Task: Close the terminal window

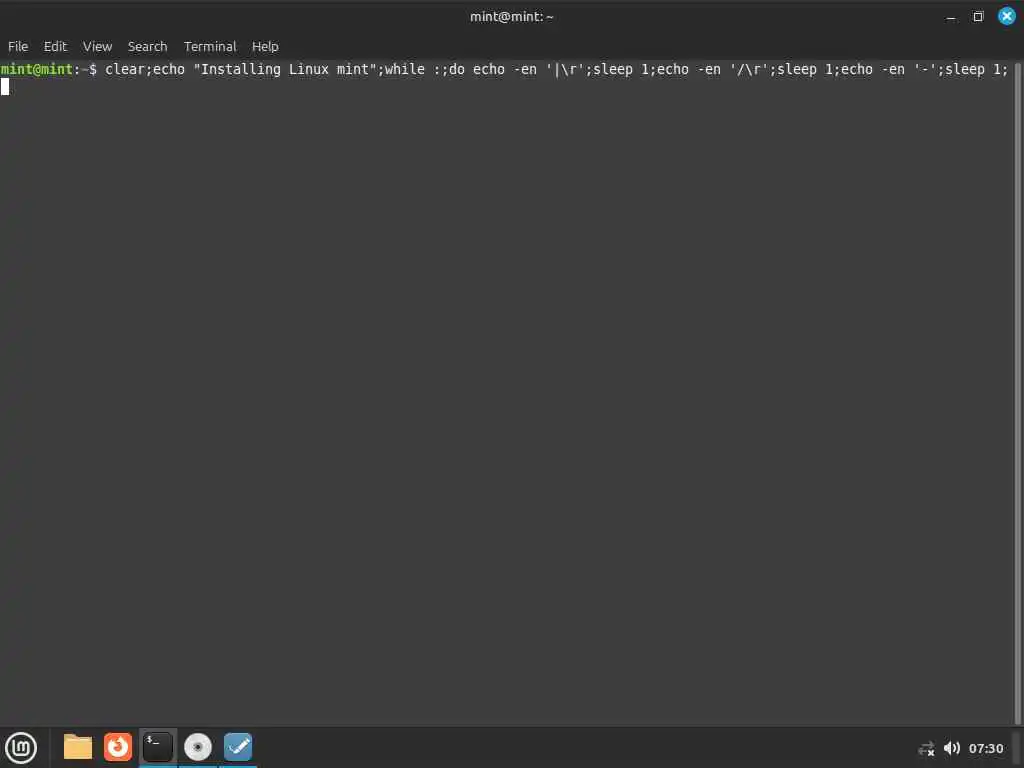Action: [x=1006, y=16]
